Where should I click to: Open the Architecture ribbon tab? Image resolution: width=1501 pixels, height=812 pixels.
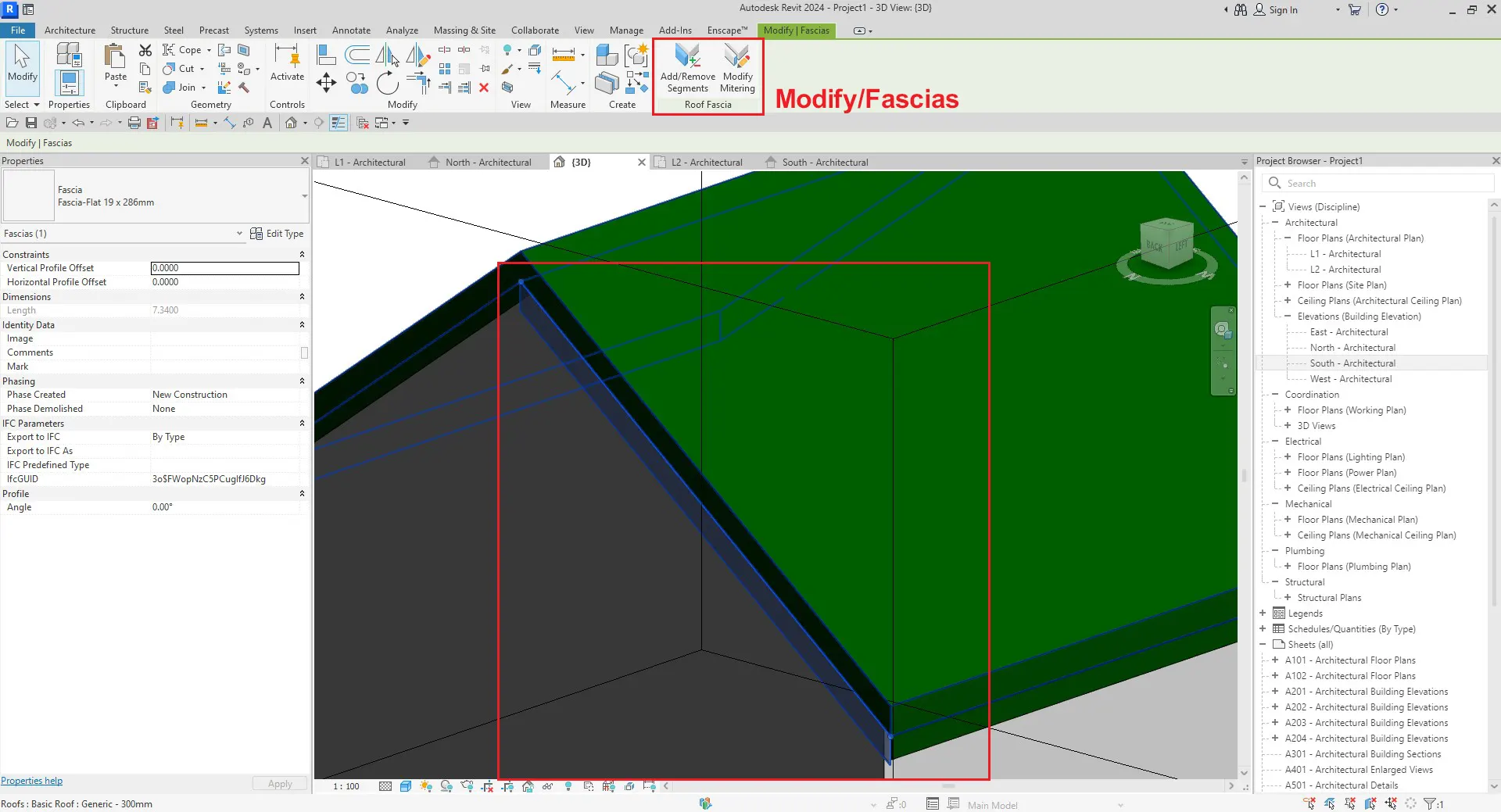pos(70,30)
